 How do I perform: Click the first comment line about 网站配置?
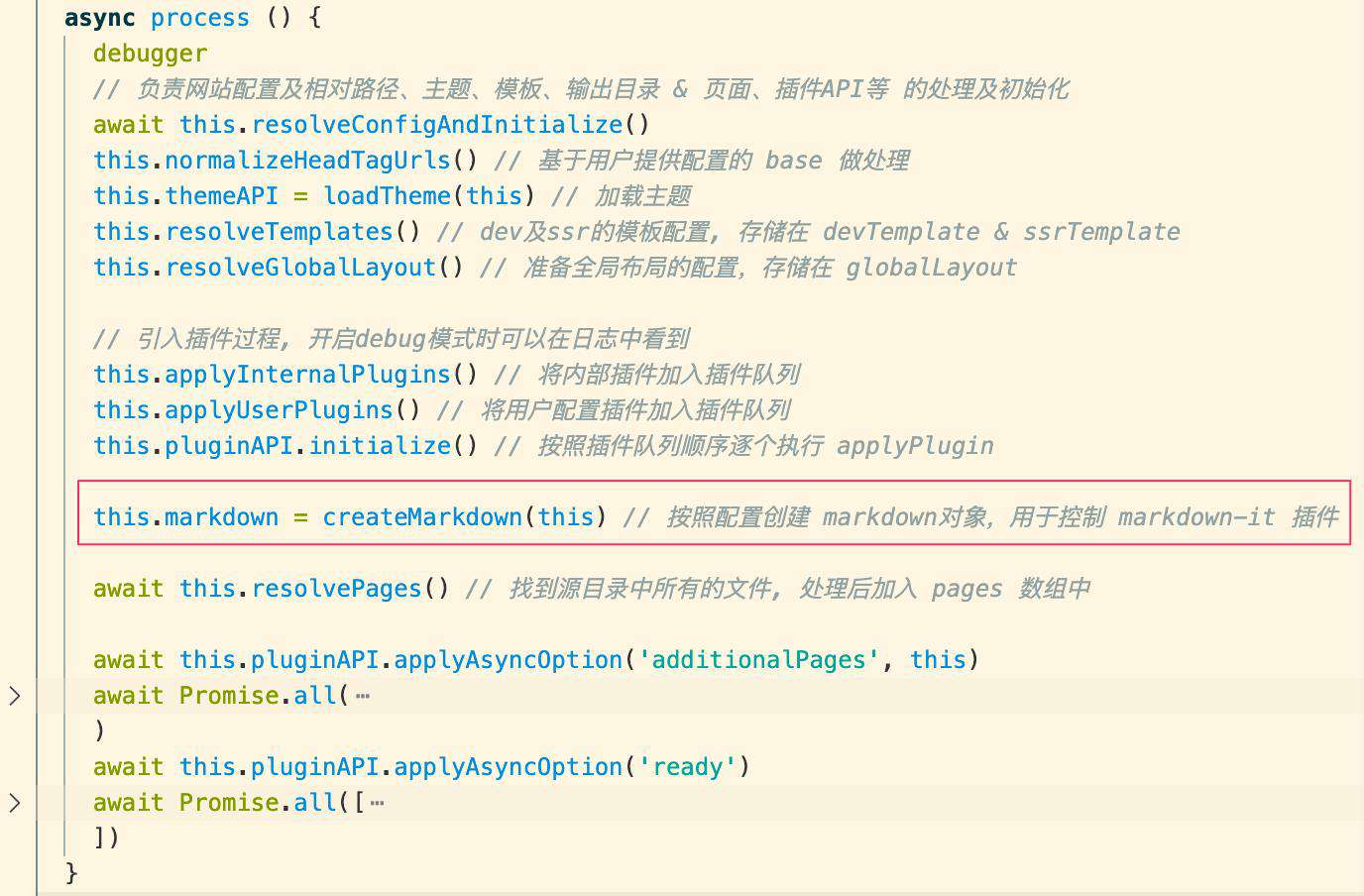(581, 89)
